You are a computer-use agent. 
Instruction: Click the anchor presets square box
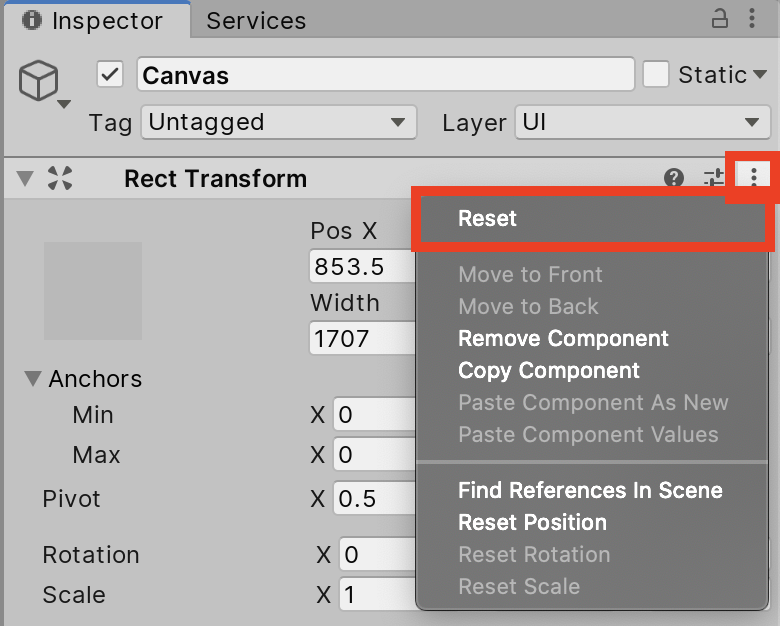(x=93, y=291)
